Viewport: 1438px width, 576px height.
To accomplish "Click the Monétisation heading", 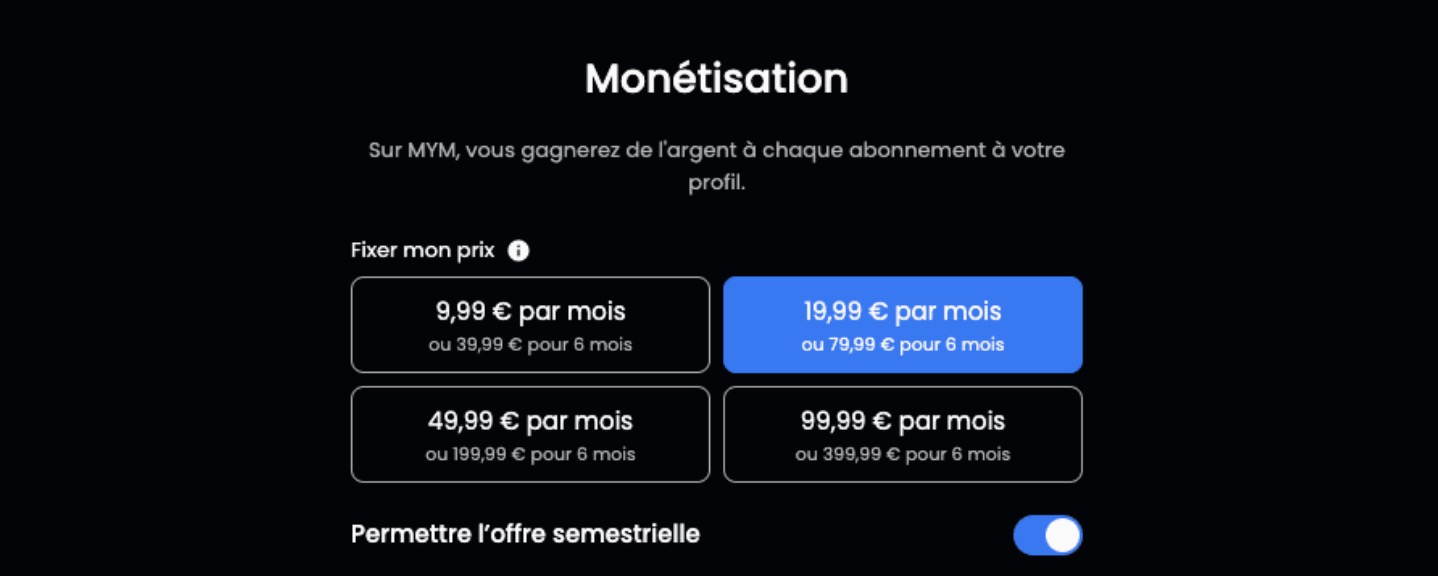I will 716,78.
